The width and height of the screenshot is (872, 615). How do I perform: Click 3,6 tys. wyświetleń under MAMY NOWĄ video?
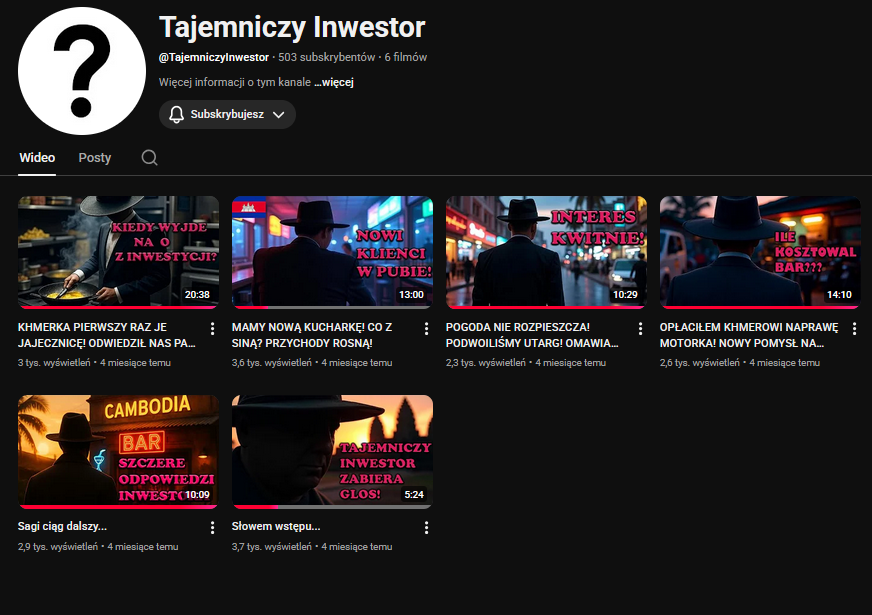click(x=272, y=363)
